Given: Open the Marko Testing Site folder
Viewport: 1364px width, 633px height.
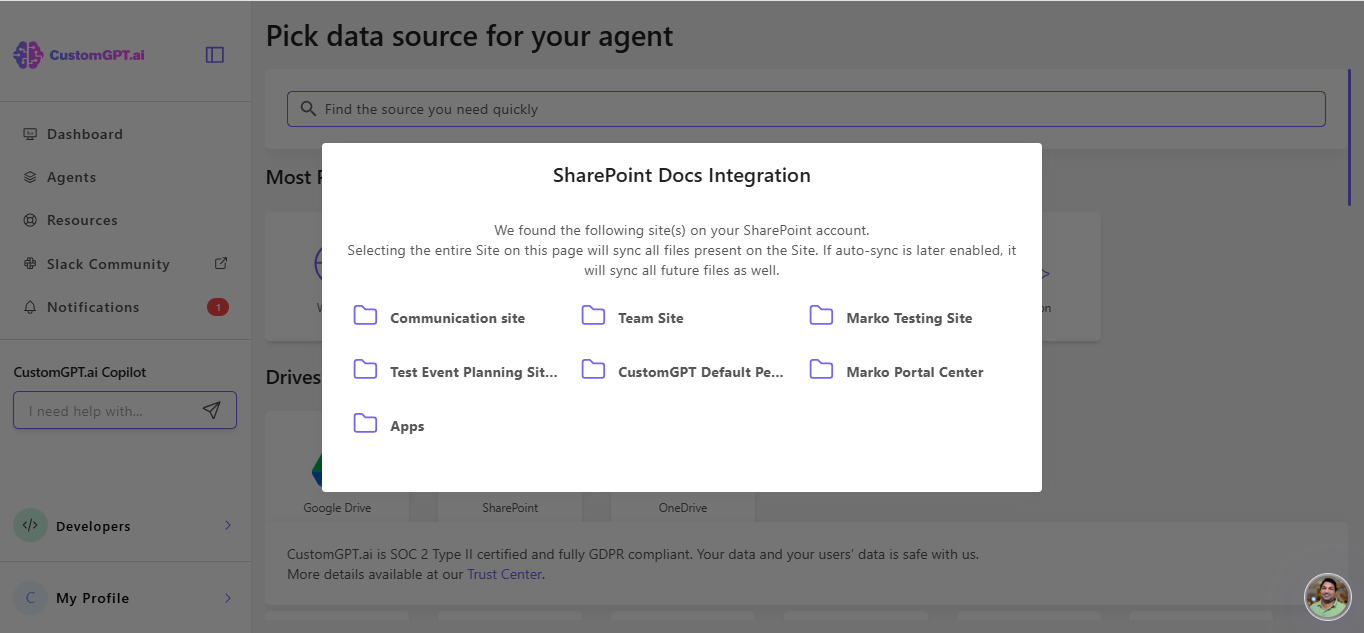Looking at the screenshot, I should pyautogui.click(x=908, y=317).
